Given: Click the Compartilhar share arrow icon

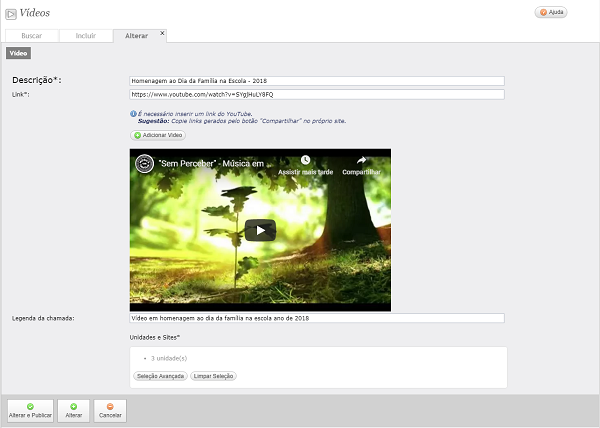Looking at the screenshot, I should click(x=361, y=160).
